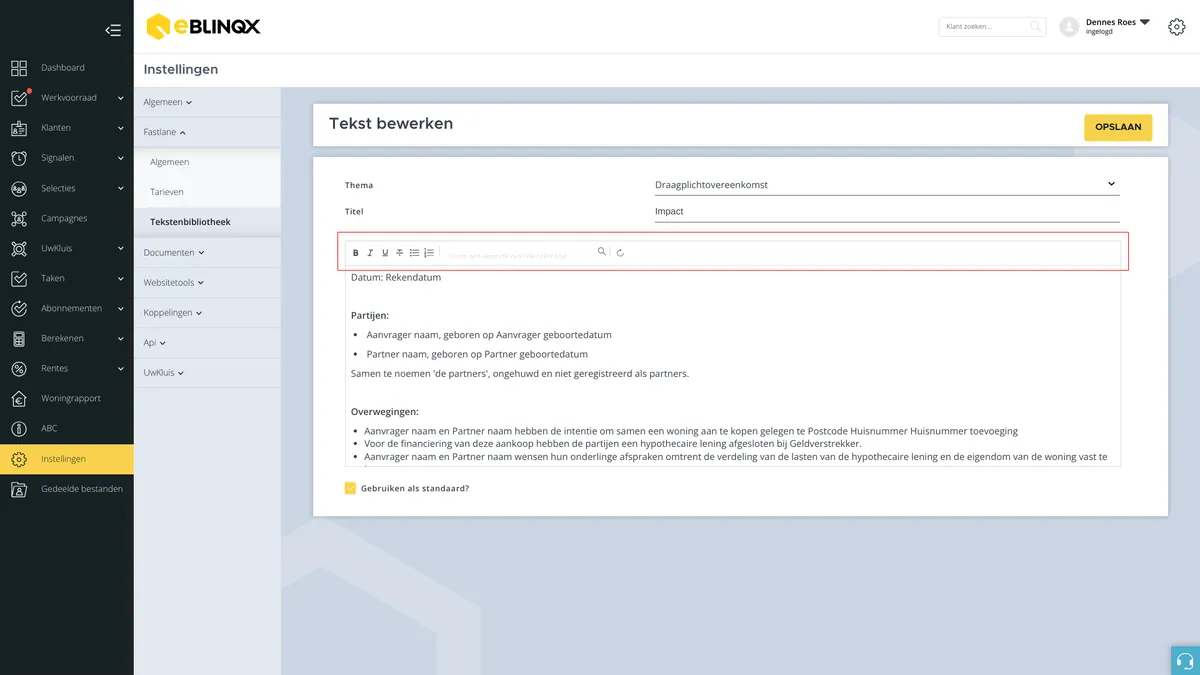Click the OPSLAAN button
This screenshot has width=1200, height=675.
coord(1118,128)
